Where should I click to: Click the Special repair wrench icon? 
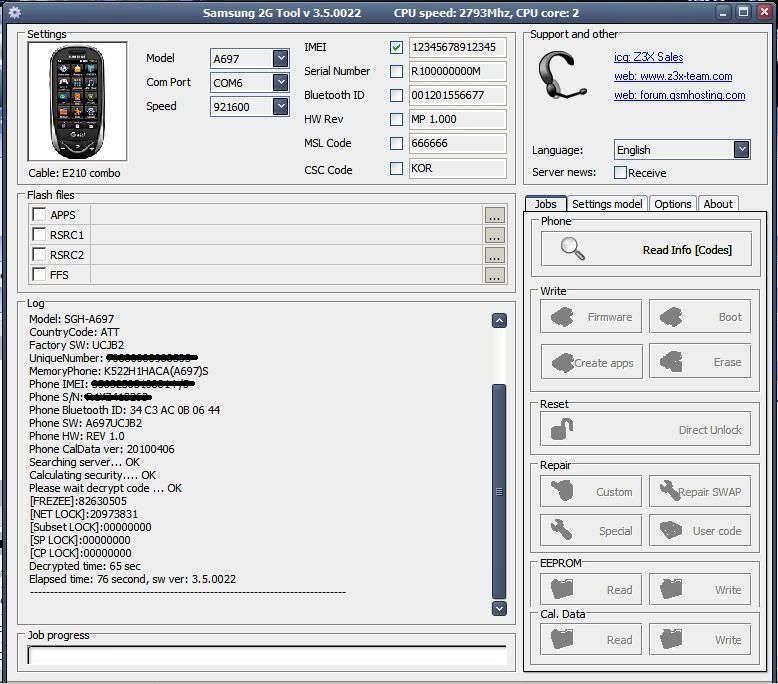(x=561, y=530)
